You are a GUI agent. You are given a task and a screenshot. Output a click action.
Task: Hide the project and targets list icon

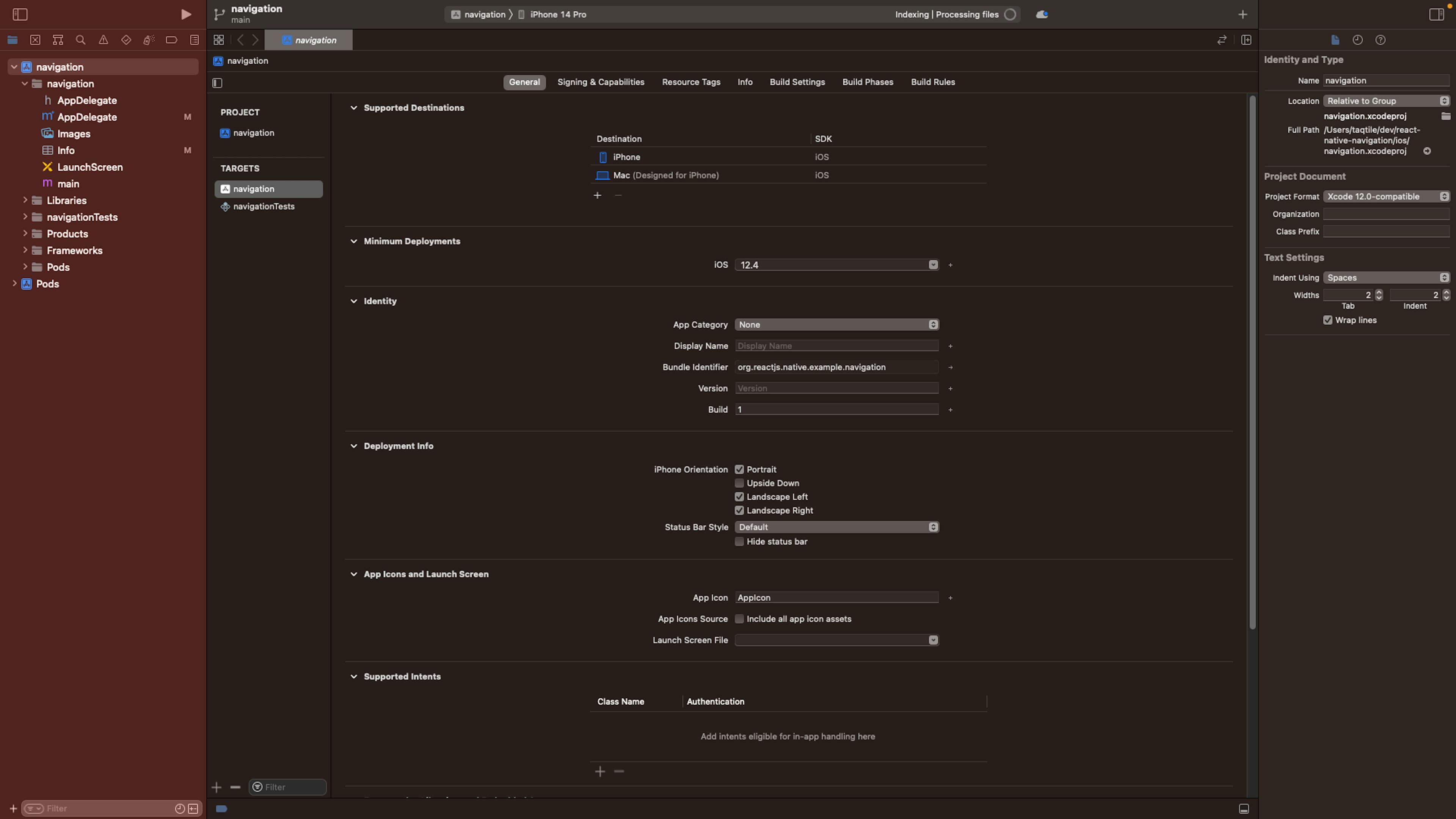tap(218, 83)
